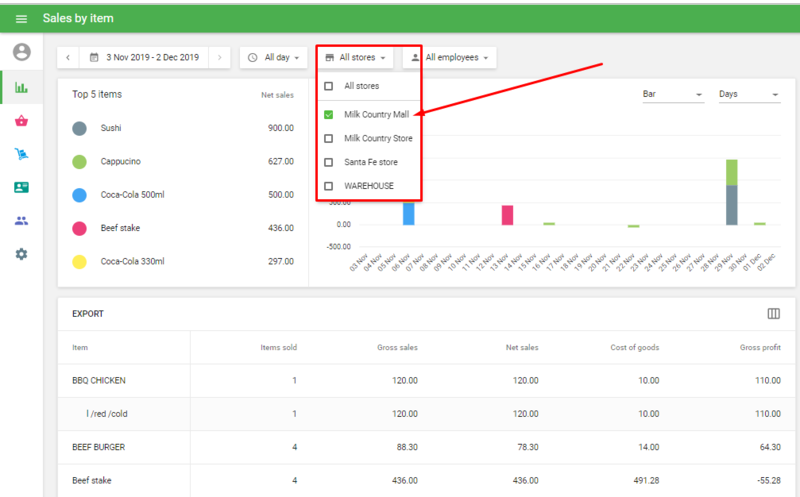Click the EXPORT button
This screenshot has height=497, width=800.
click(x=88, y=314)
